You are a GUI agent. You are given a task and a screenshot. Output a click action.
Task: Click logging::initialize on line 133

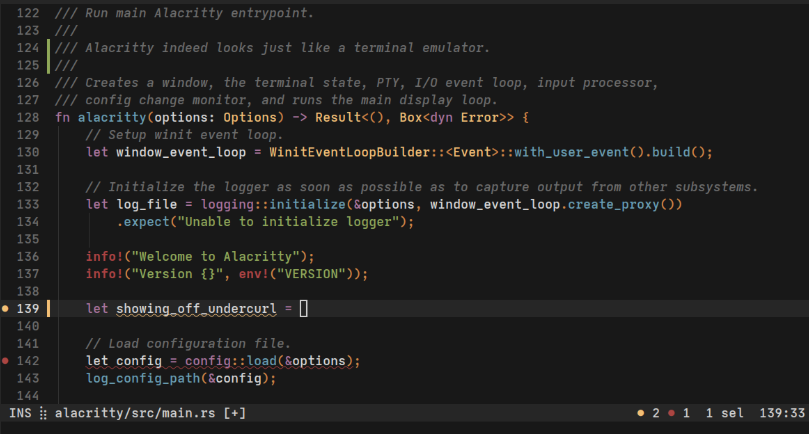point(273,204)
